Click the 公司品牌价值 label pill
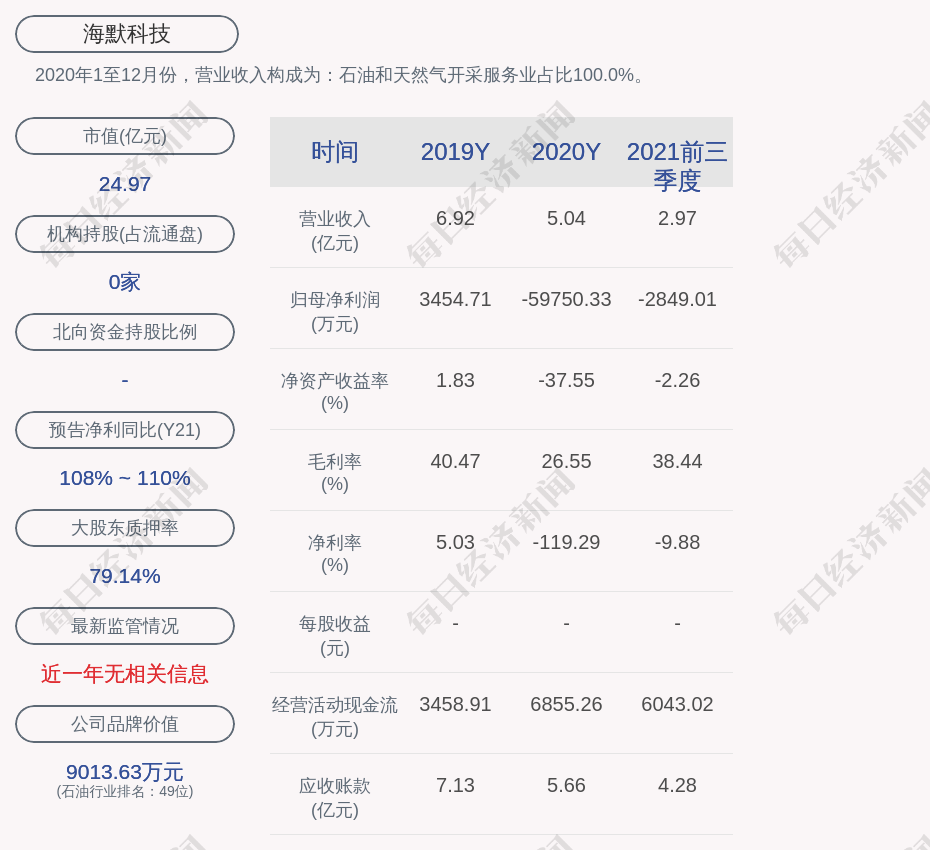The width and height of the screenshot is (930, 850). (125, 724)
